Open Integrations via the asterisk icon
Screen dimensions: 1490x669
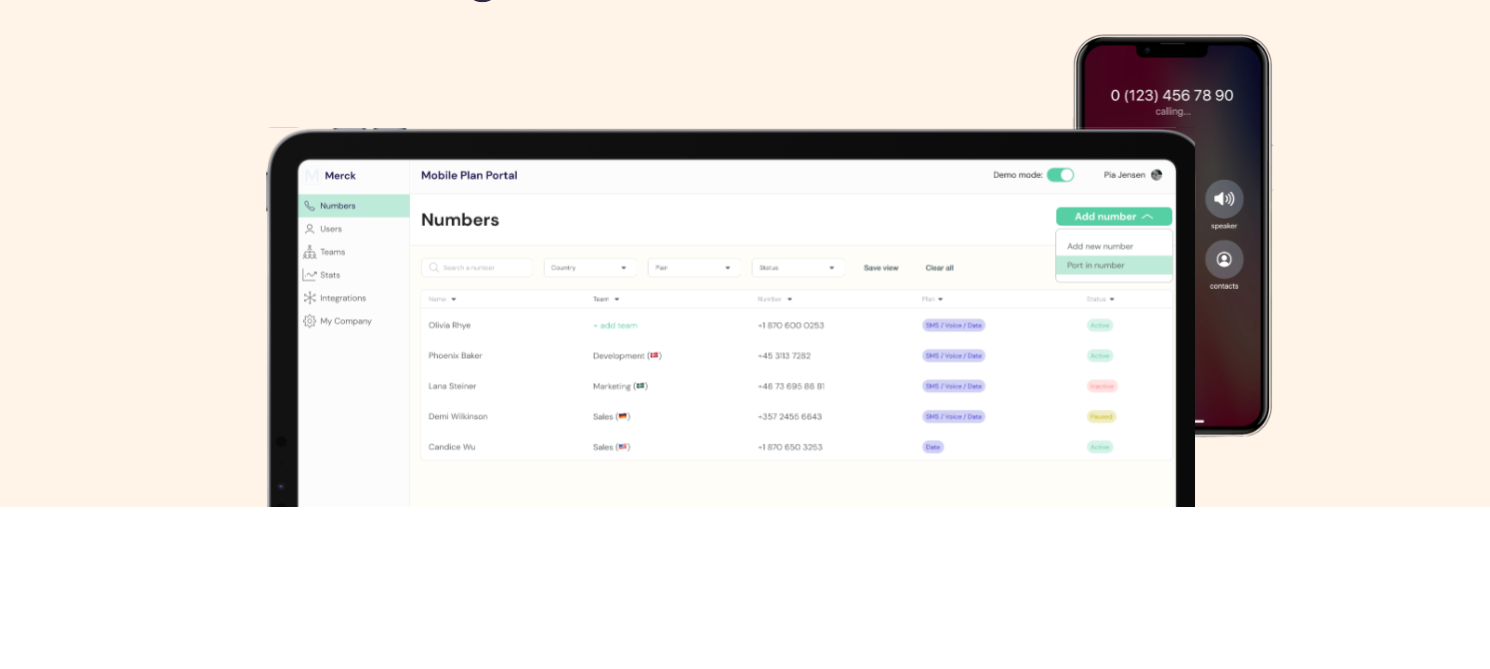point(310,297)
